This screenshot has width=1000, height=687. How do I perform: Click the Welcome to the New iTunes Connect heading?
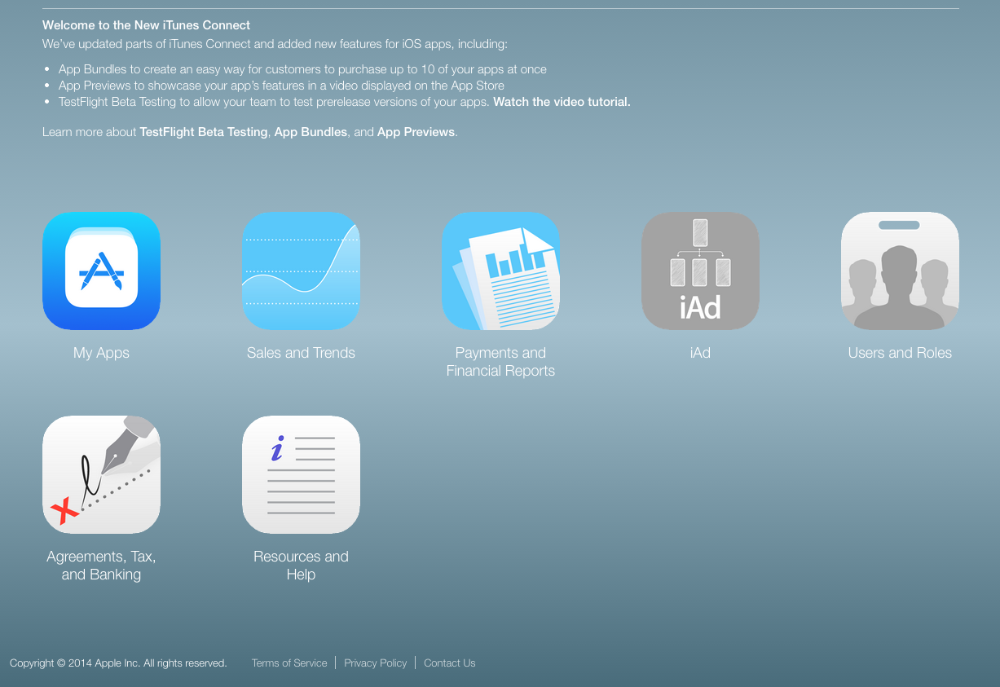tap(146, 26)
